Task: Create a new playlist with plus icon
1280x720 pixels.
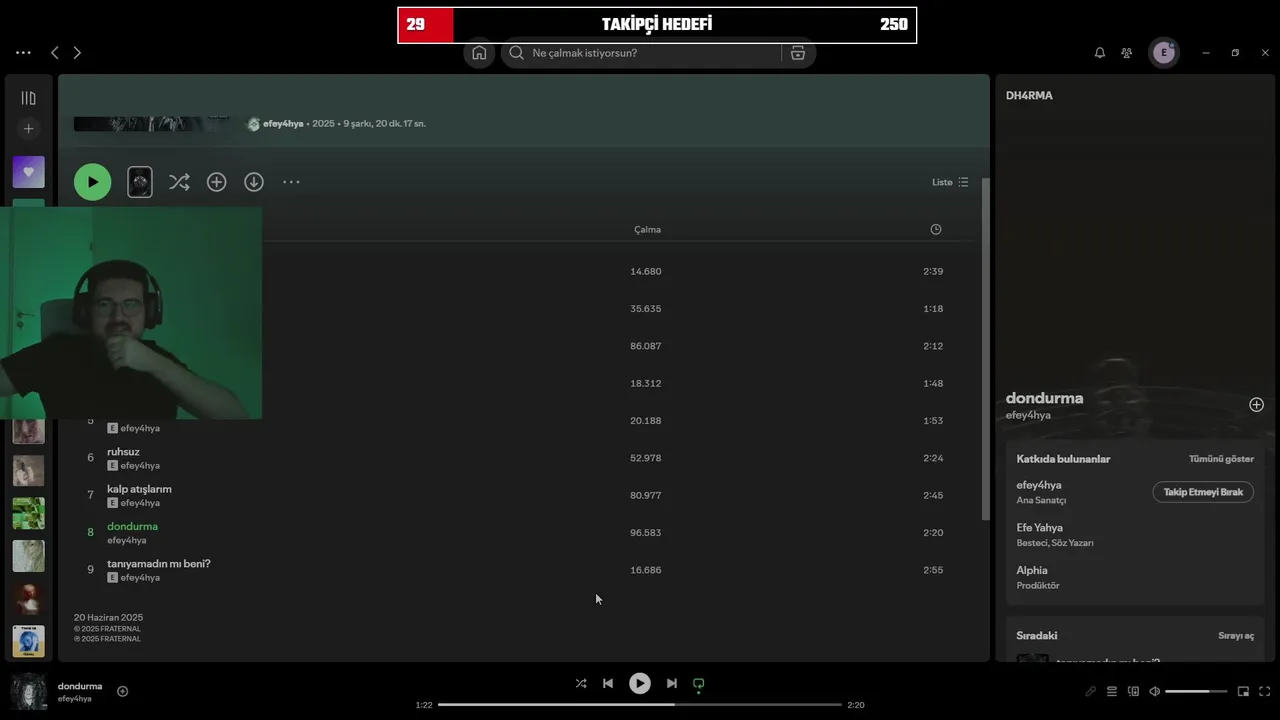Action: (28, 129)
